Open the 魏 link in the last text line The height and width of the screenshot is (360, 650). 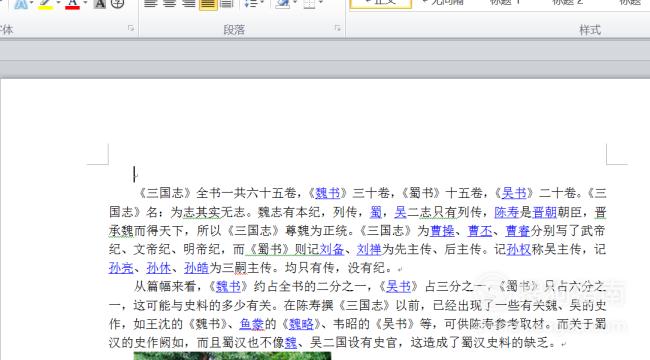[x=291, y=343]
